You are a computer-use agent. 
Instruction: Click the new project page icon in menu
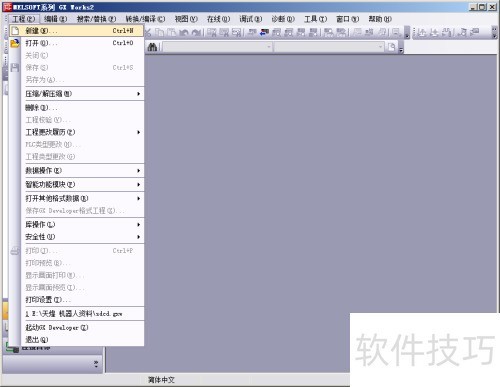coord(15,31)
